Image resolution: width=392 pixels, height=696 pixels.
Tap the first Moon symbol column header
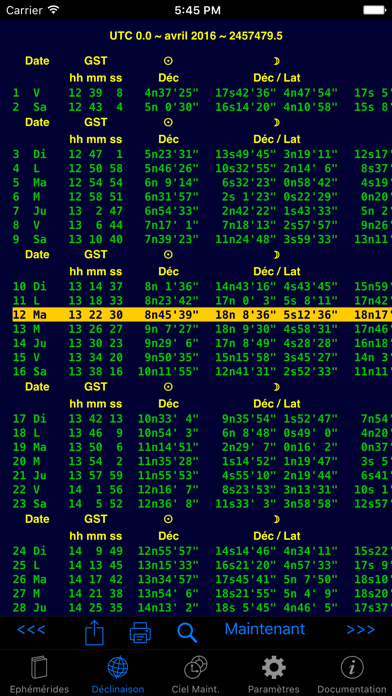277,61
